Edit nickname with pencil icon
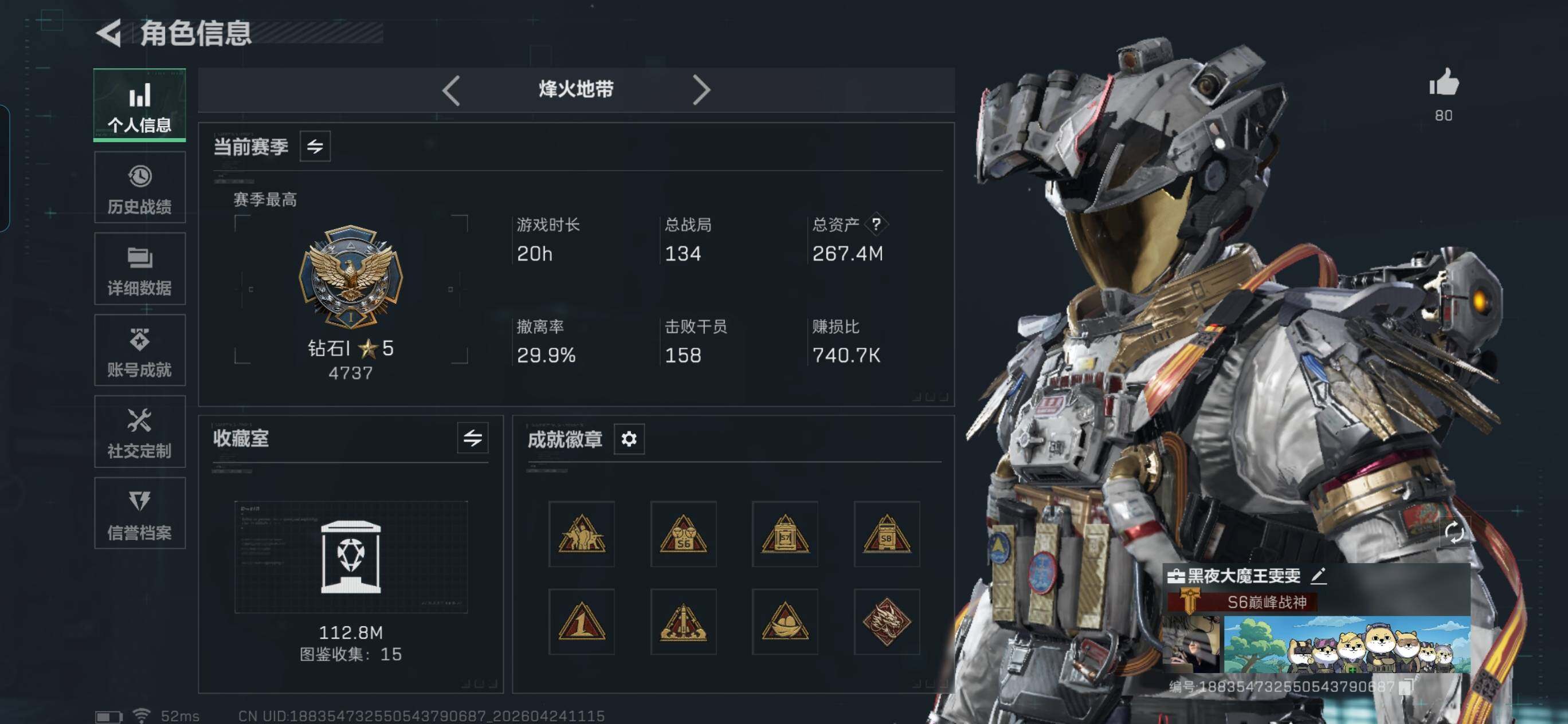Screen dimensions: 1568x724 1319,576
